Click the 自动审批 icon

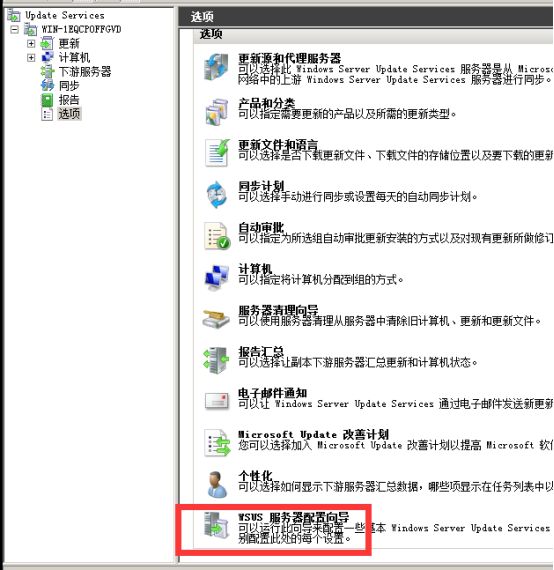(217, 236)
